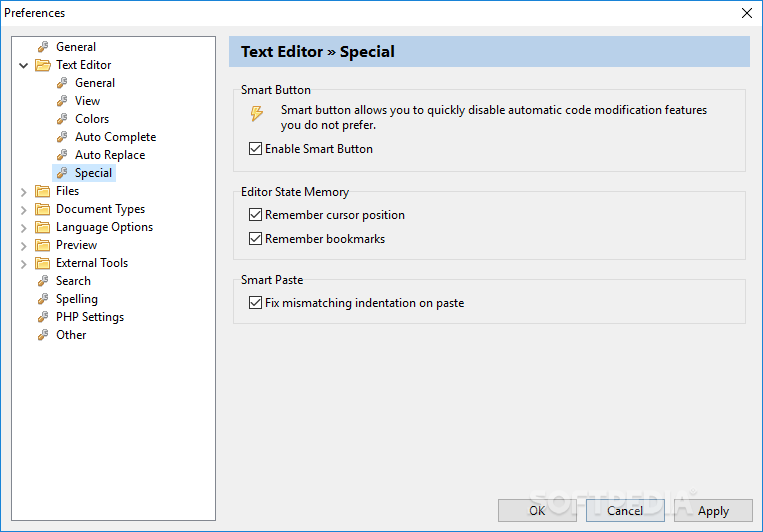763x532 pixels.
Task: Click the open folder icon beside Text Editor
Action: (42, 65)
